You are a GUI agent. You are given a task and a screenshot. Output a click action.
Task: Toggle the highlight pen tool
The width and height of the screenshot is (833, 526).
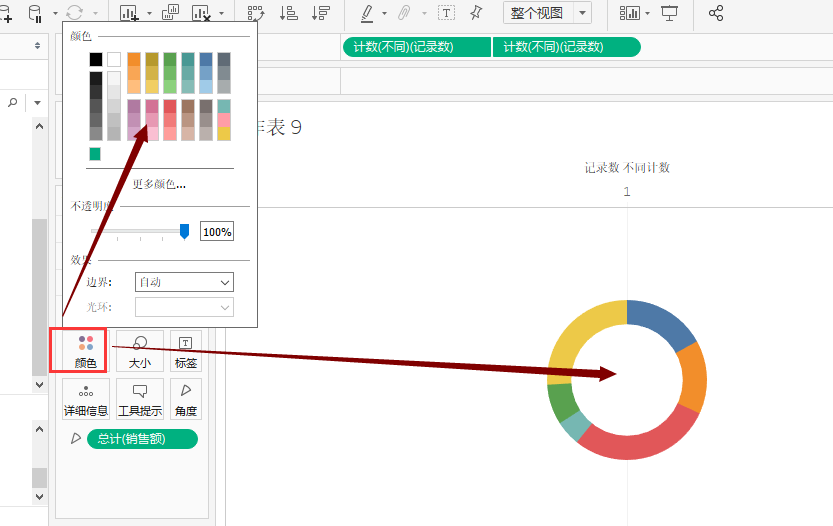tap(367, 13)
